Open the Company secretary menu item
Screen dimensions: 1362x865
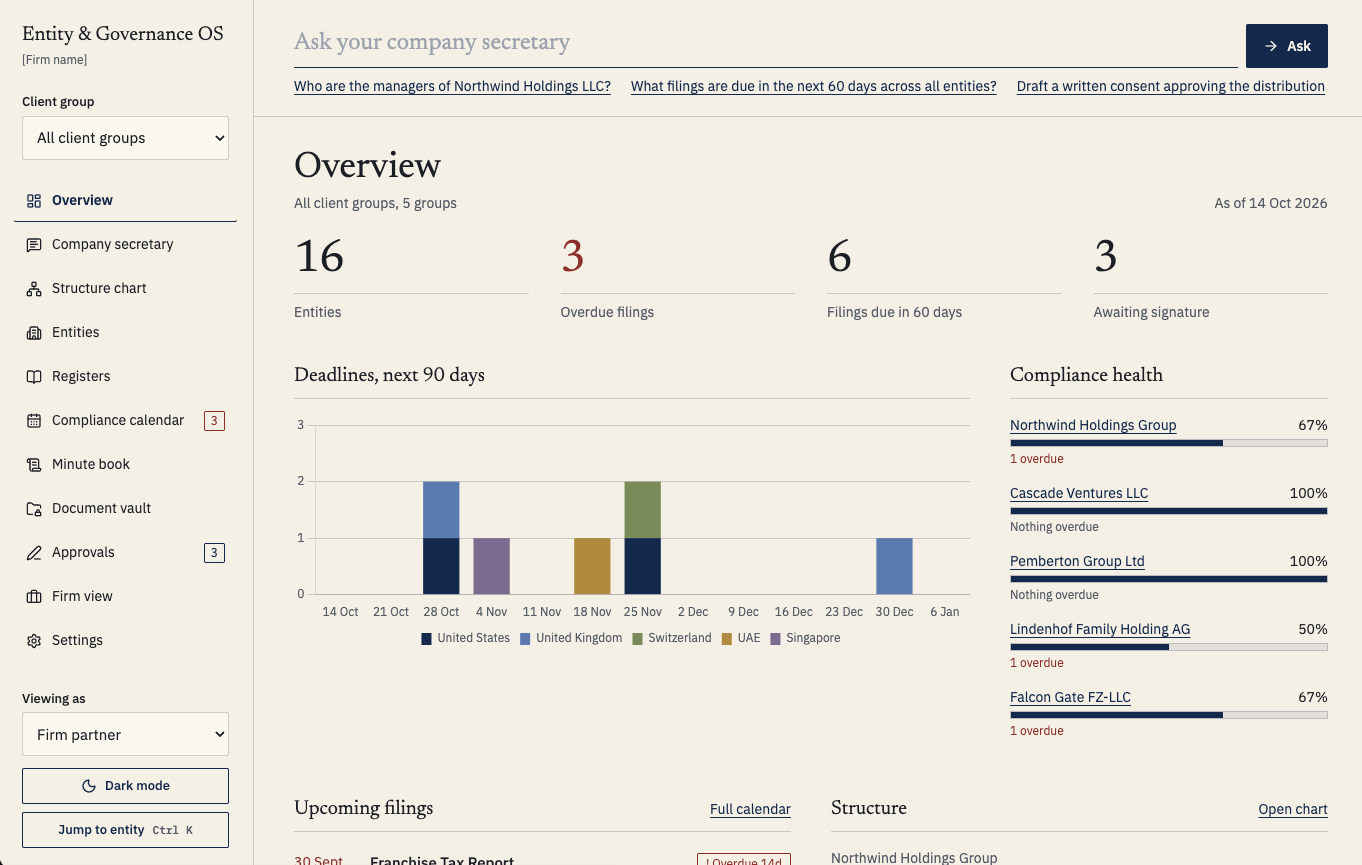tap(125, 244)
